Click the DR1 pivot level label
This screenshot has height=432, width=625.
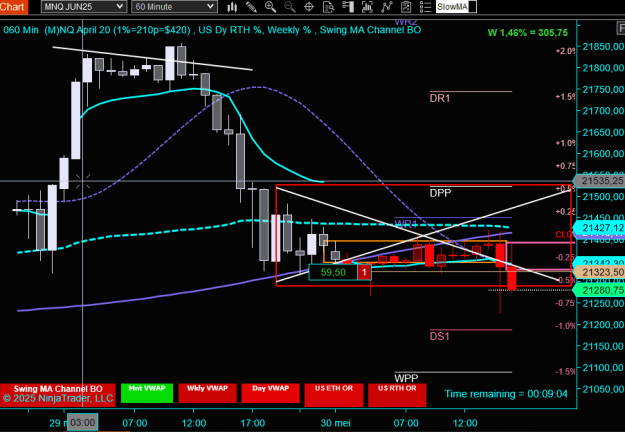tap(440, 98)
